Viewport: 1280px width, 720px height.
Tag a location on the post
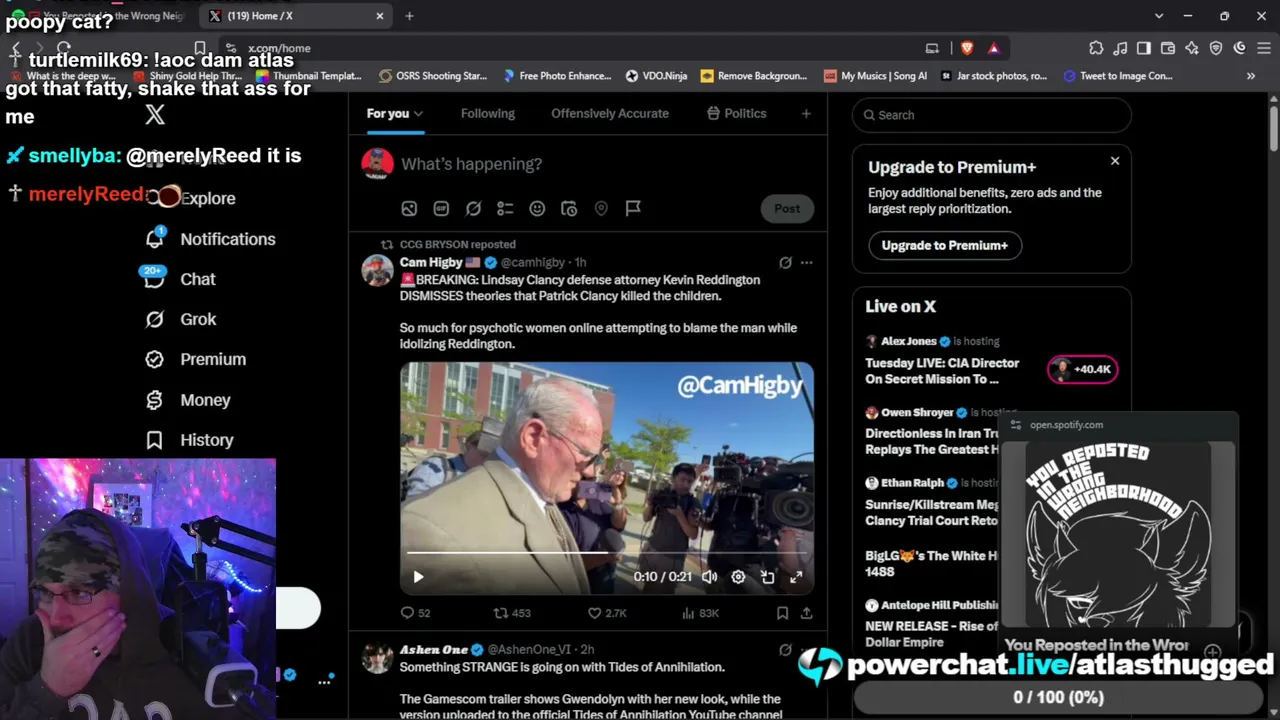click(601, 208)
